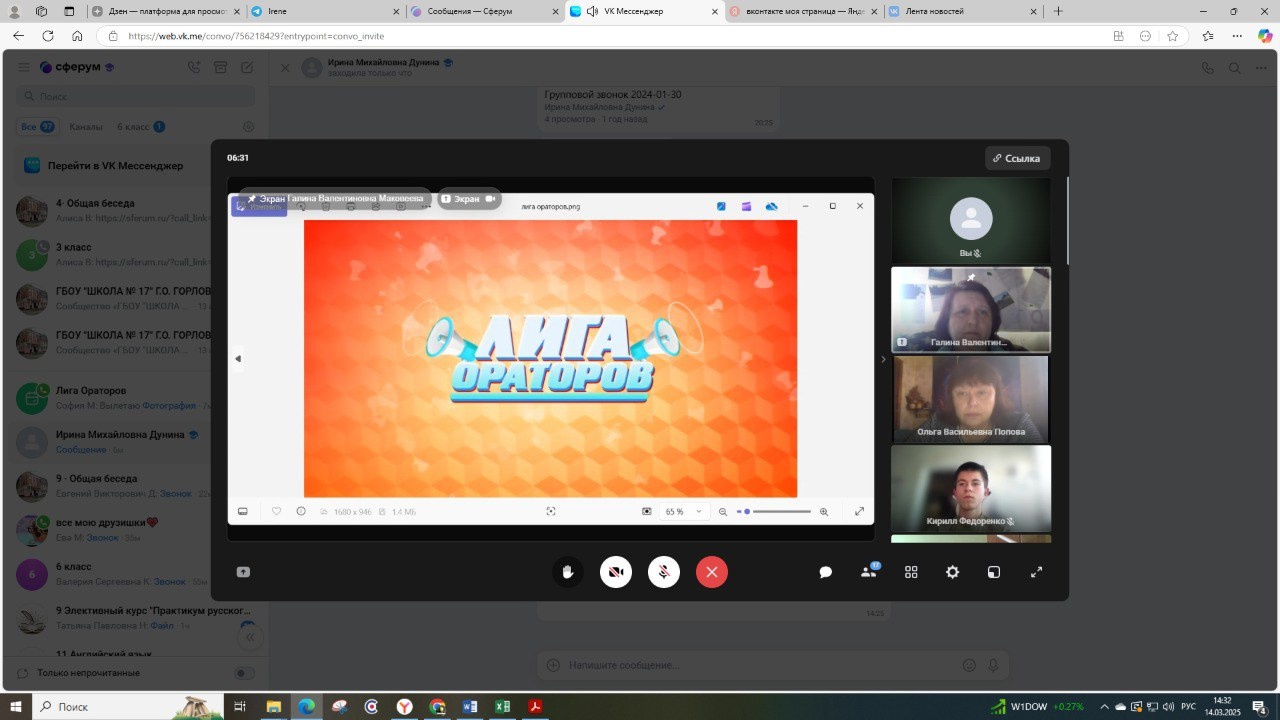Image resolution: width=1280 pixels, height=720 pixels.
Task: Open Yandex Browser from taskbar
Action: click(x=404, y=706)
